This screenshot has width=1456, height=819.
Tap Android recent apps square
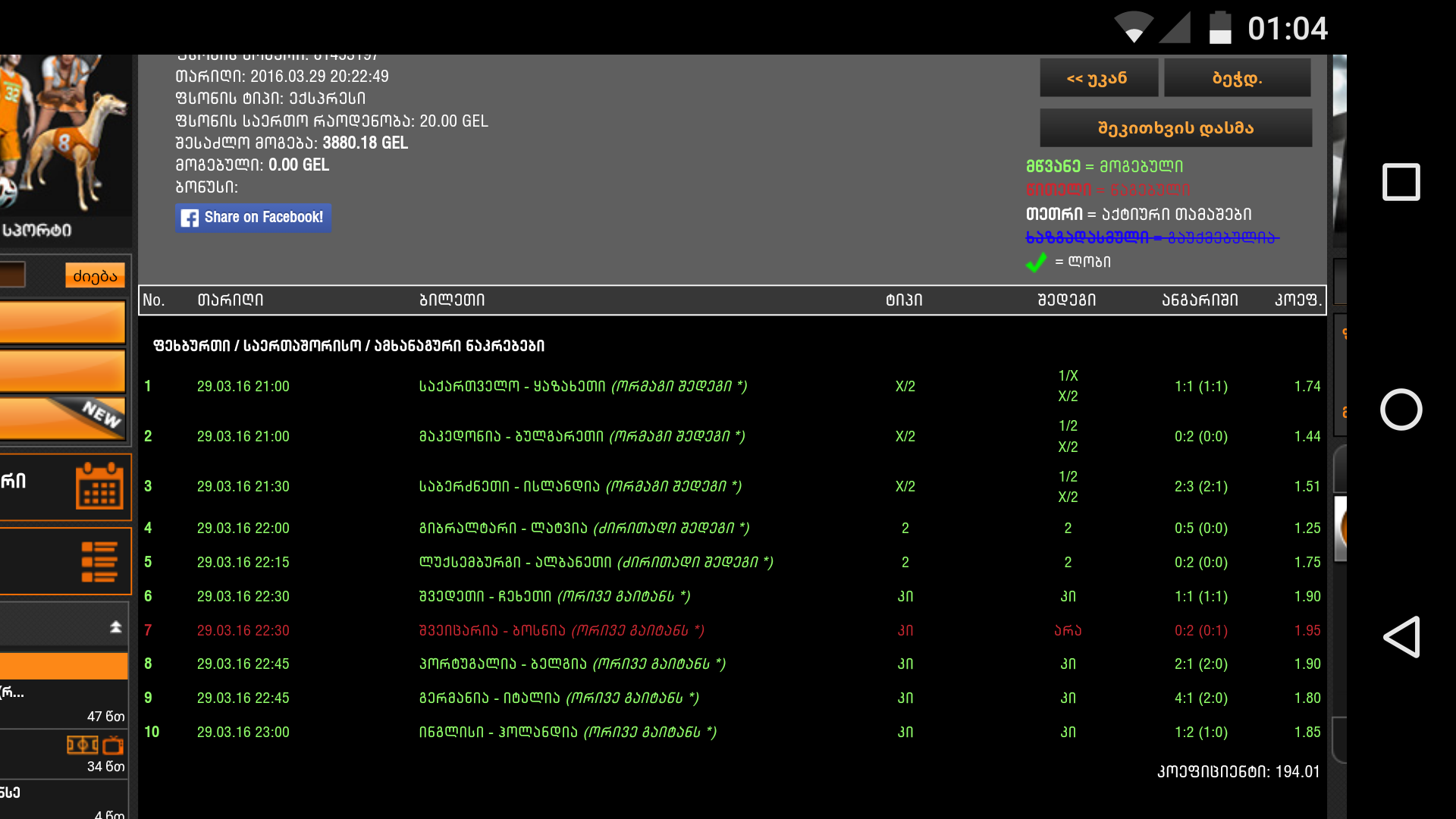1401,182
